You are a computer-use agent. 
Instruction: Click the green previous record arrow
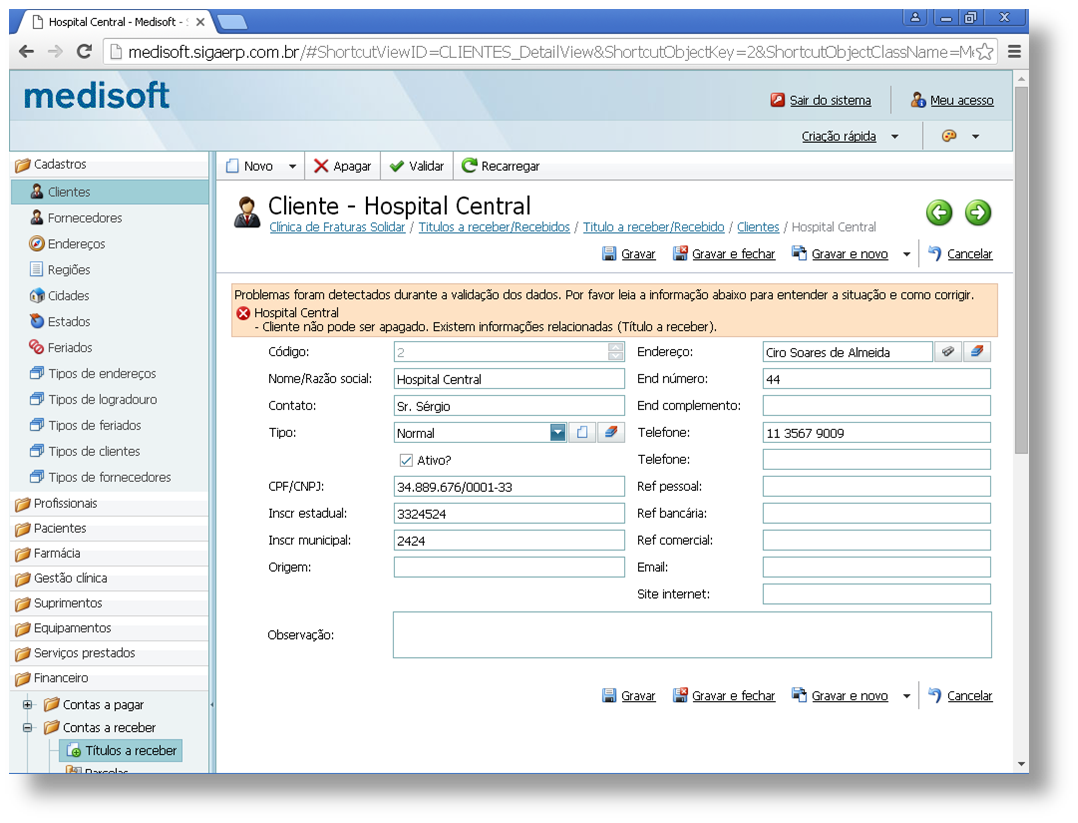click(939, 212)
